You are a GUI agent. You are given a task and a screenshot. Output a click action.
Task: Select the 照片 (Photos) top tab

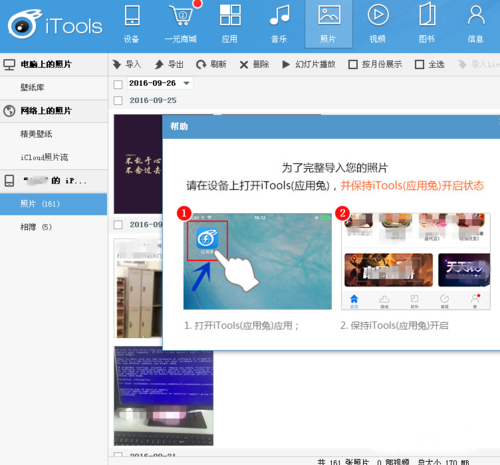coord(328,24)
